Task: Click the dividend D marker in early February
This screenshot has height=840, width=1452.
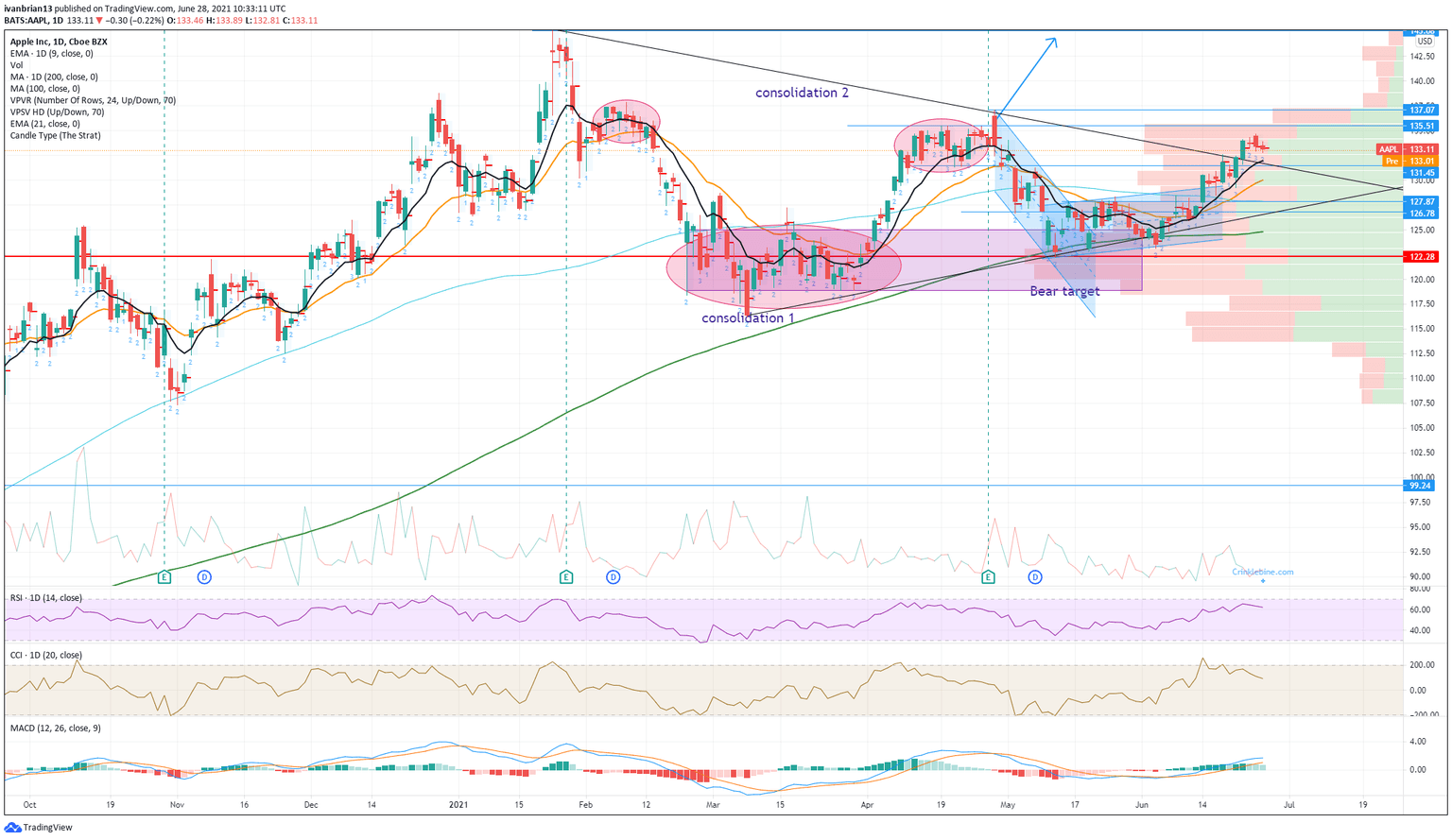Action: tap(614, 576)
